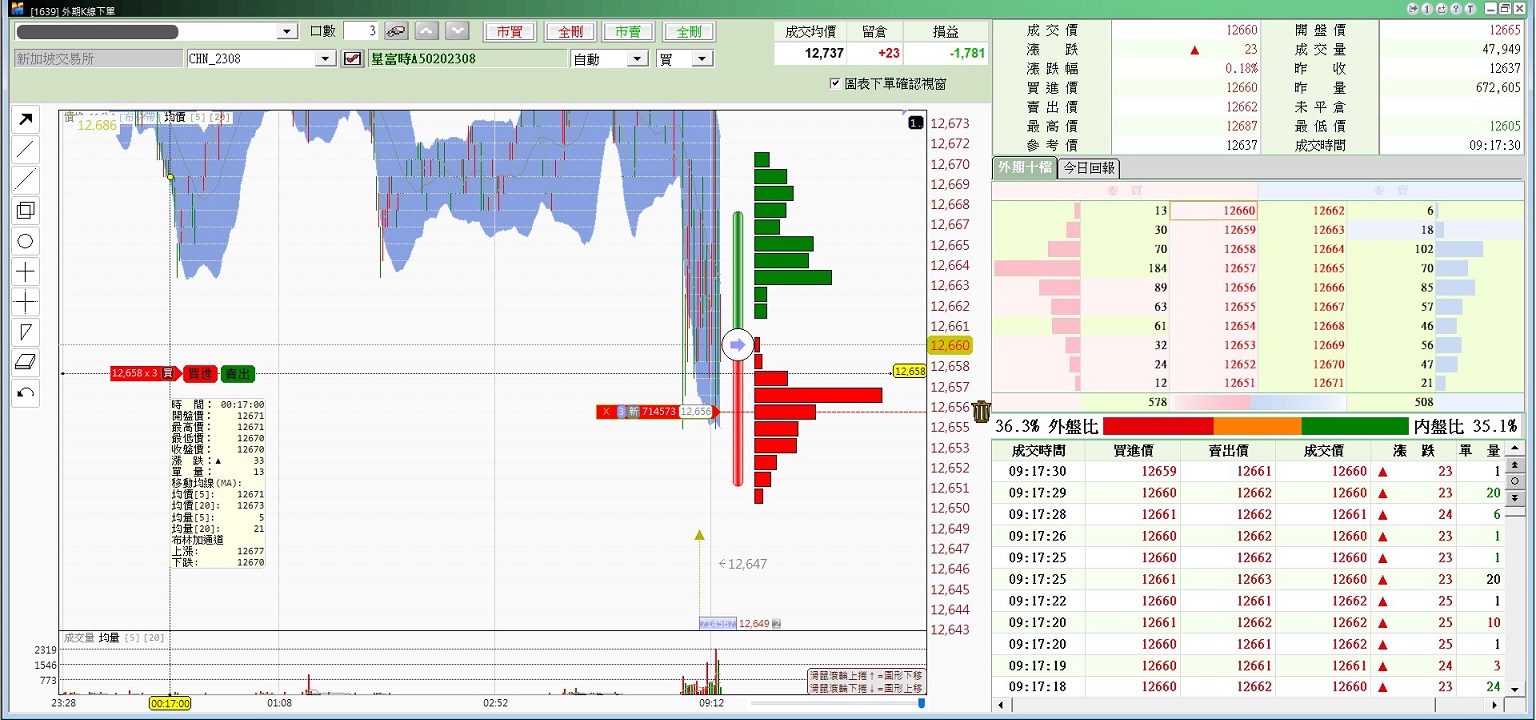Click the red checkmark icon beside CHN_2308

click(352, 59)
